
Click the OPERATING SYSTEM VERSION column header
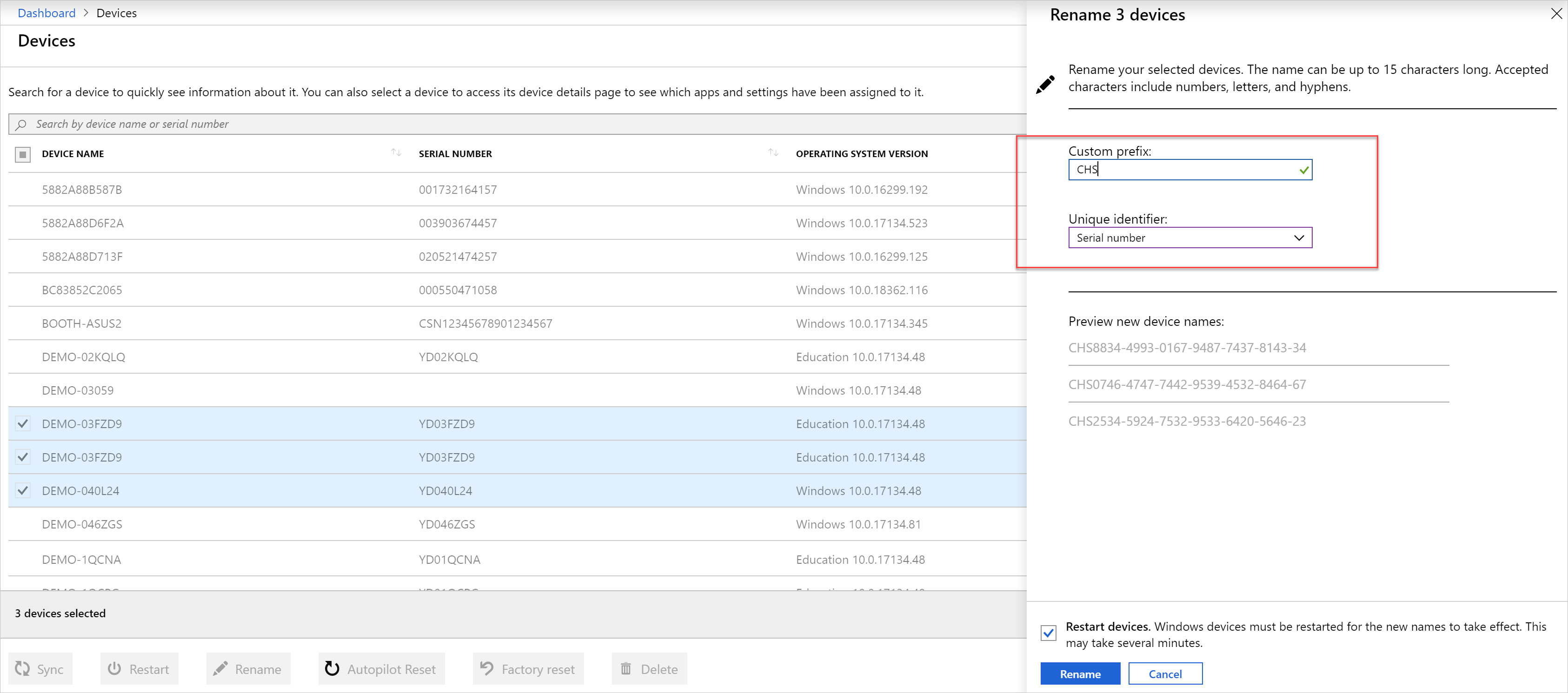click(862, 154)
